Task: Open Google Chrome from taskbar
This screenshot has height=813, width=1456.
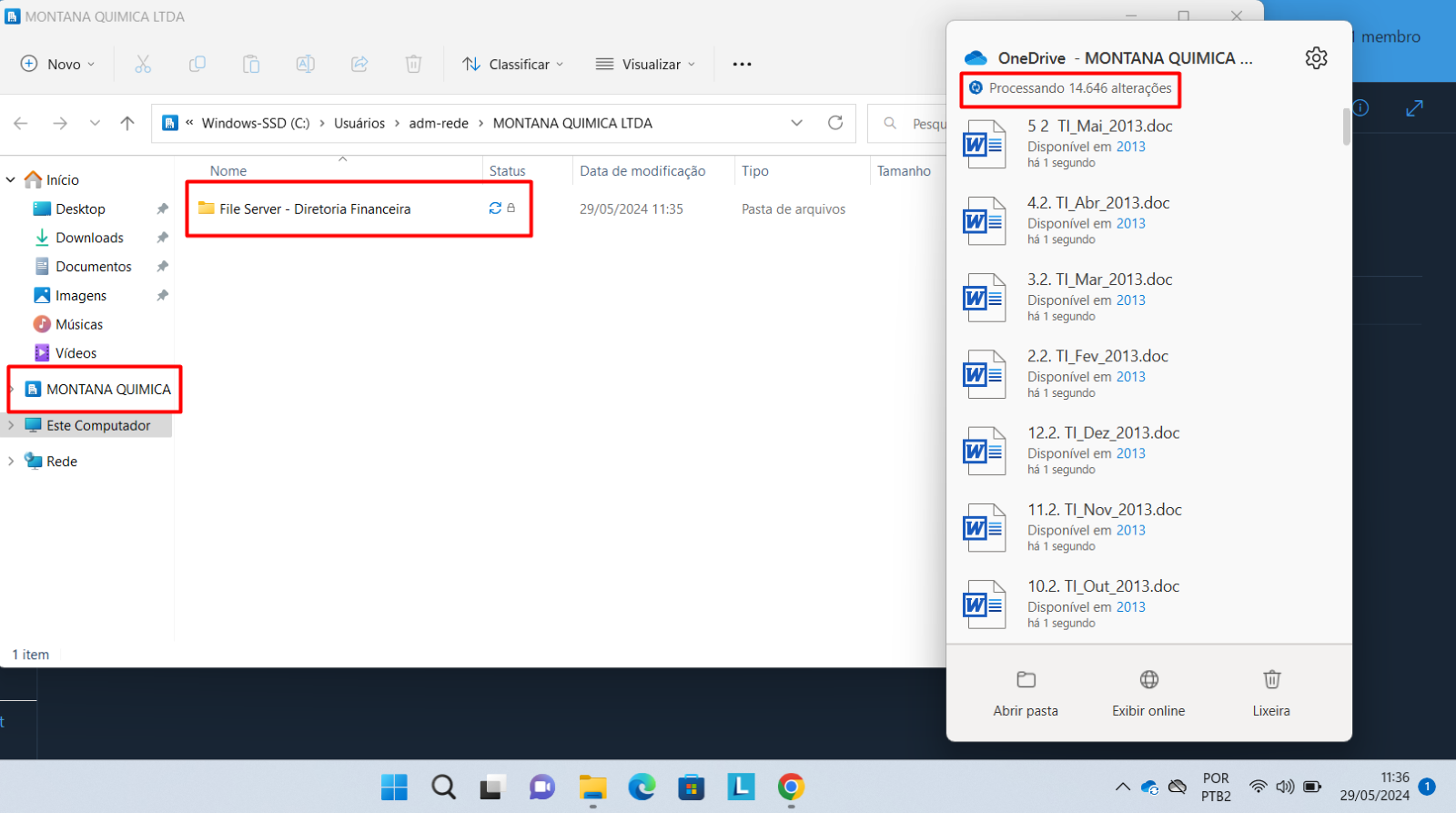Action: tap(790, 787)
